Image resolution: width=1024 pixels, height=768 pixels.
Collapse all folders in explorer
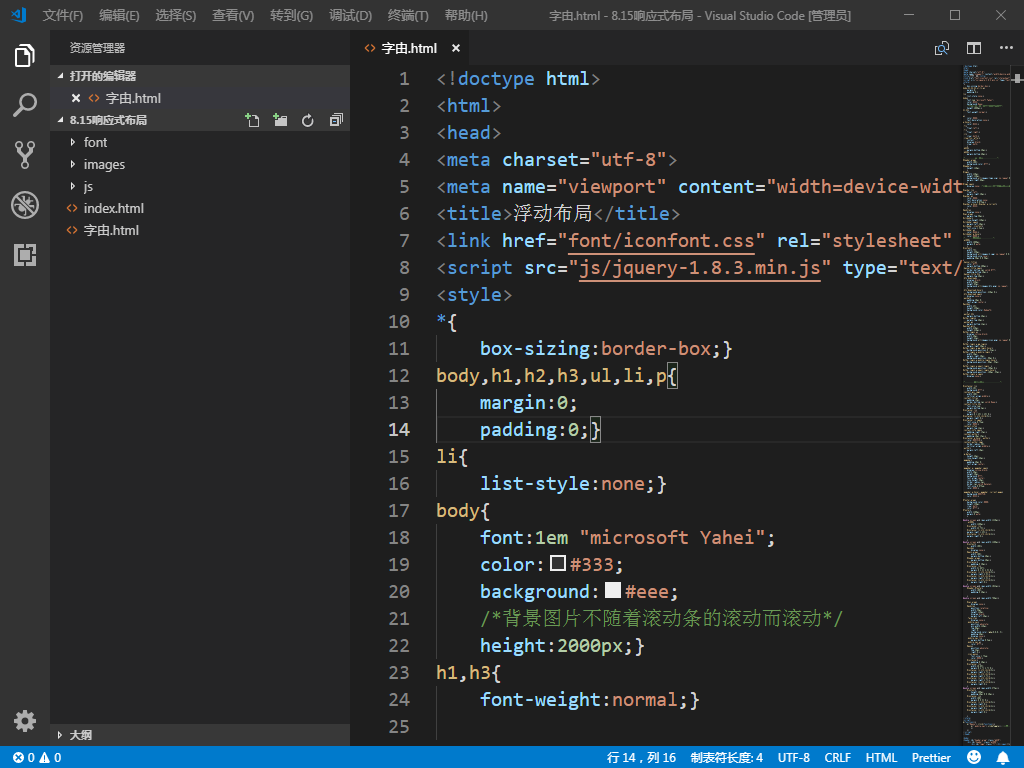[x=336, y=120]
